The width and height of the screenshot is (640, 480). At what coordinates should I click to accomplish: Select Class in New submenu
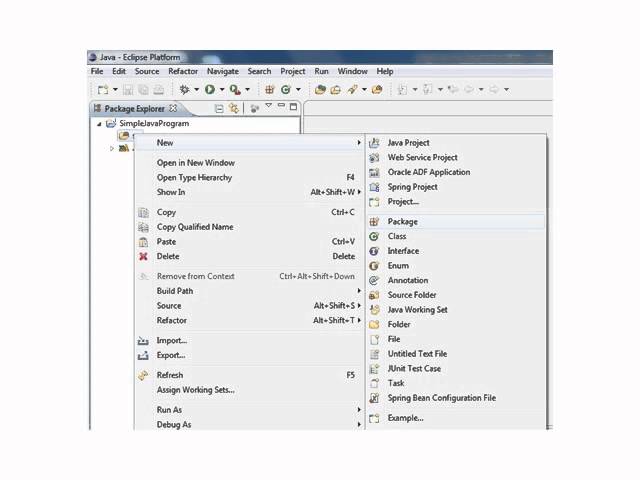click(456, 236)
